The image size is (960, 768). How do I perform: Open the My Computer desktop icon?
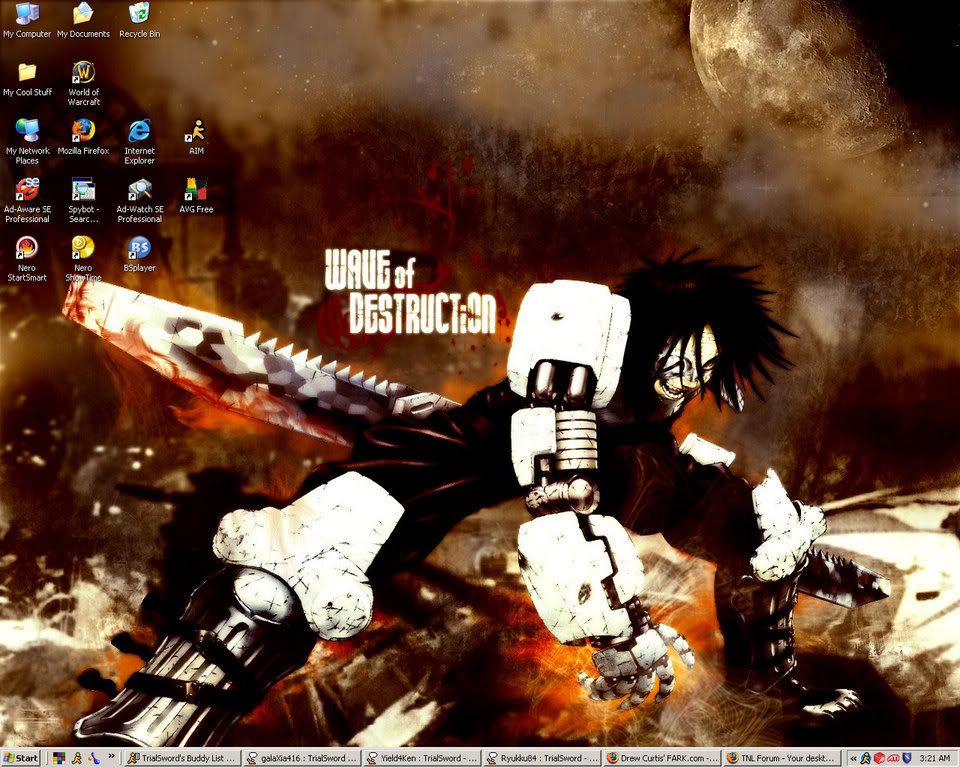click(x=27, y=20)
